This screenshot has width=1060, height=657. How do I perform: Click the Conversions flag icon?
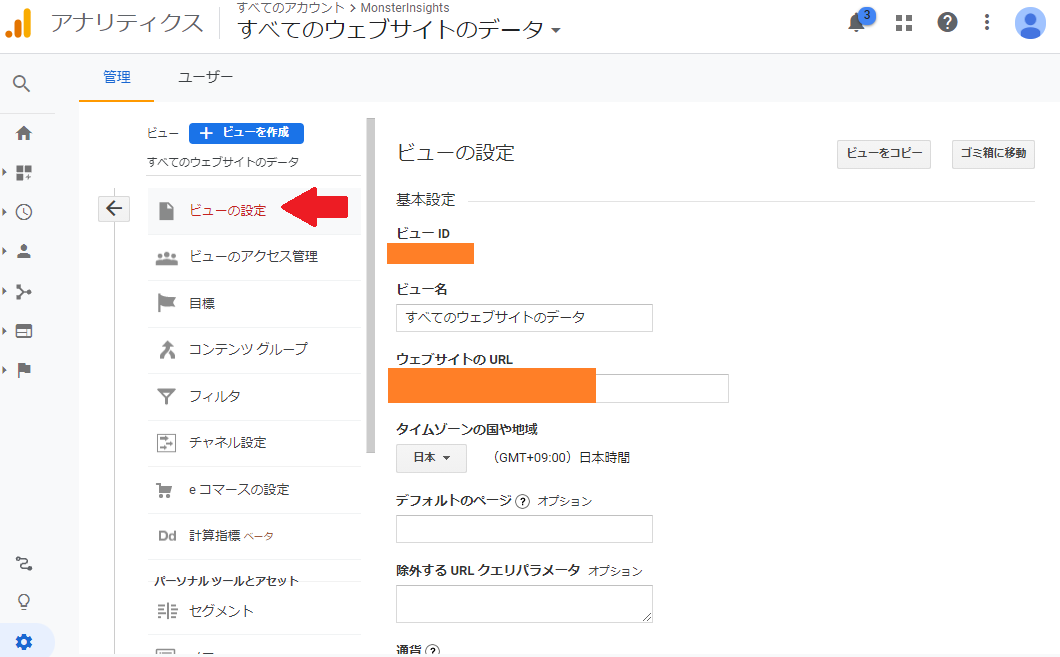[x=21, y=371]
